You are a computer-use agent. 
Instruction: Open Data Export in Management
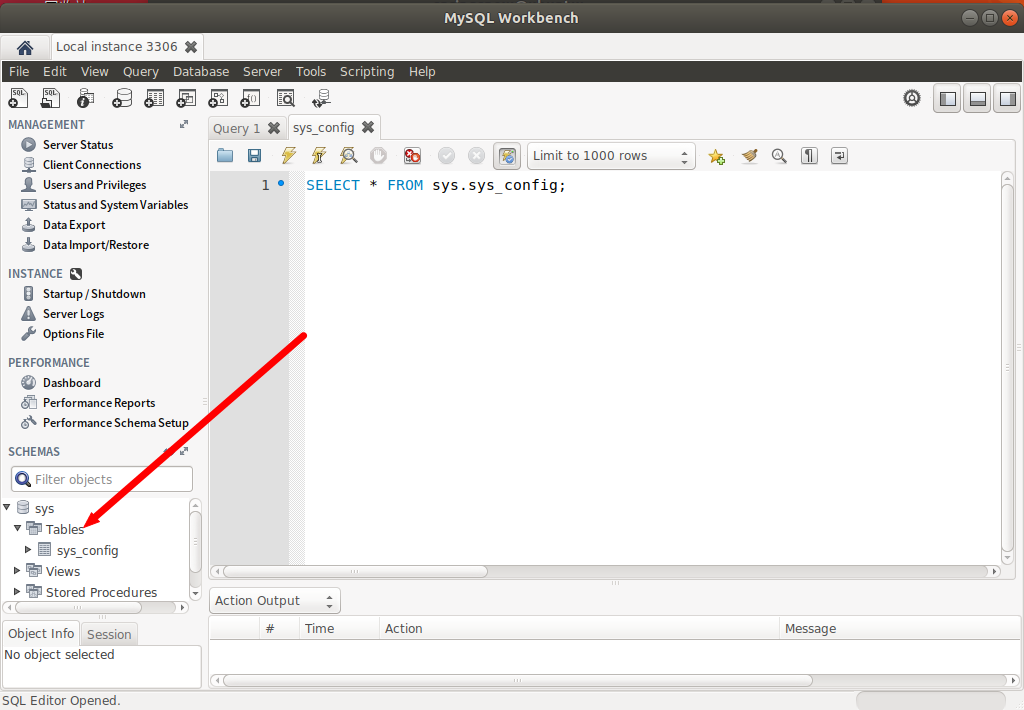[74, 225]
